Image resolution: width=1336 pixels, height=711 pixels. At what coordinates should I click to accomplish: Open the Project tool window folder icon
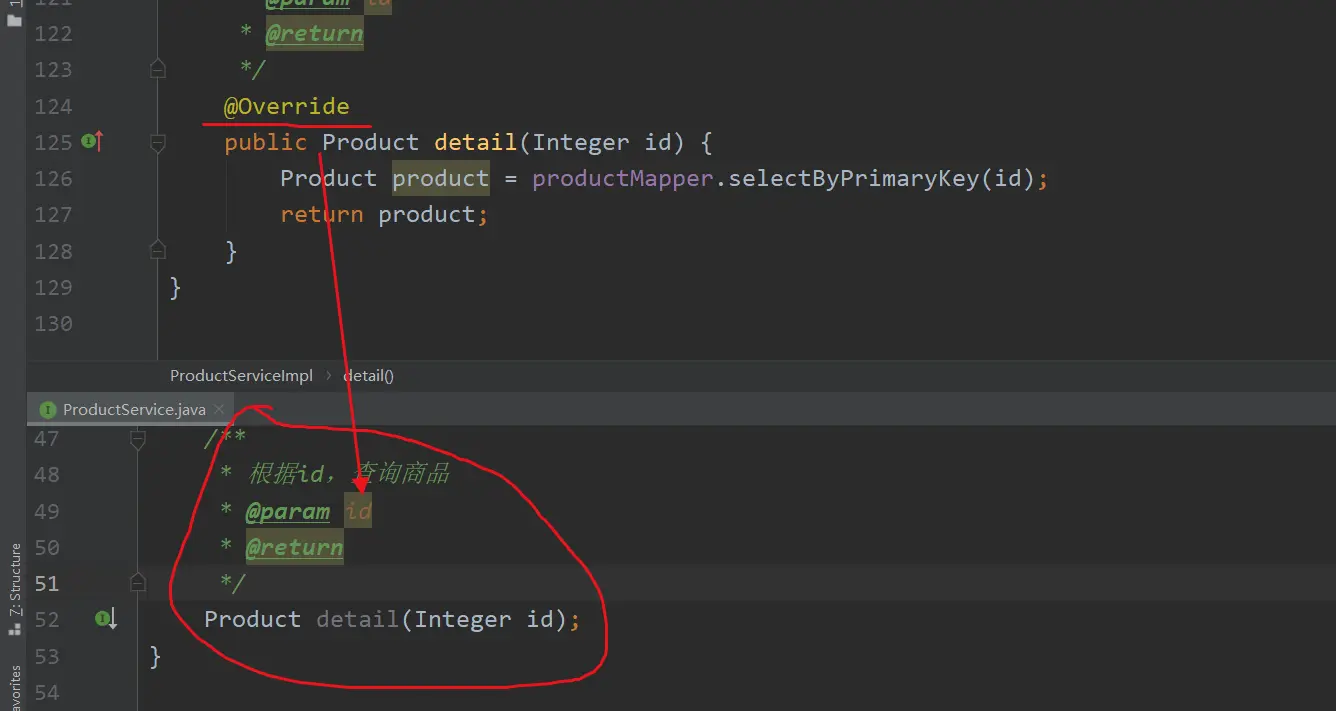(14, 19)
